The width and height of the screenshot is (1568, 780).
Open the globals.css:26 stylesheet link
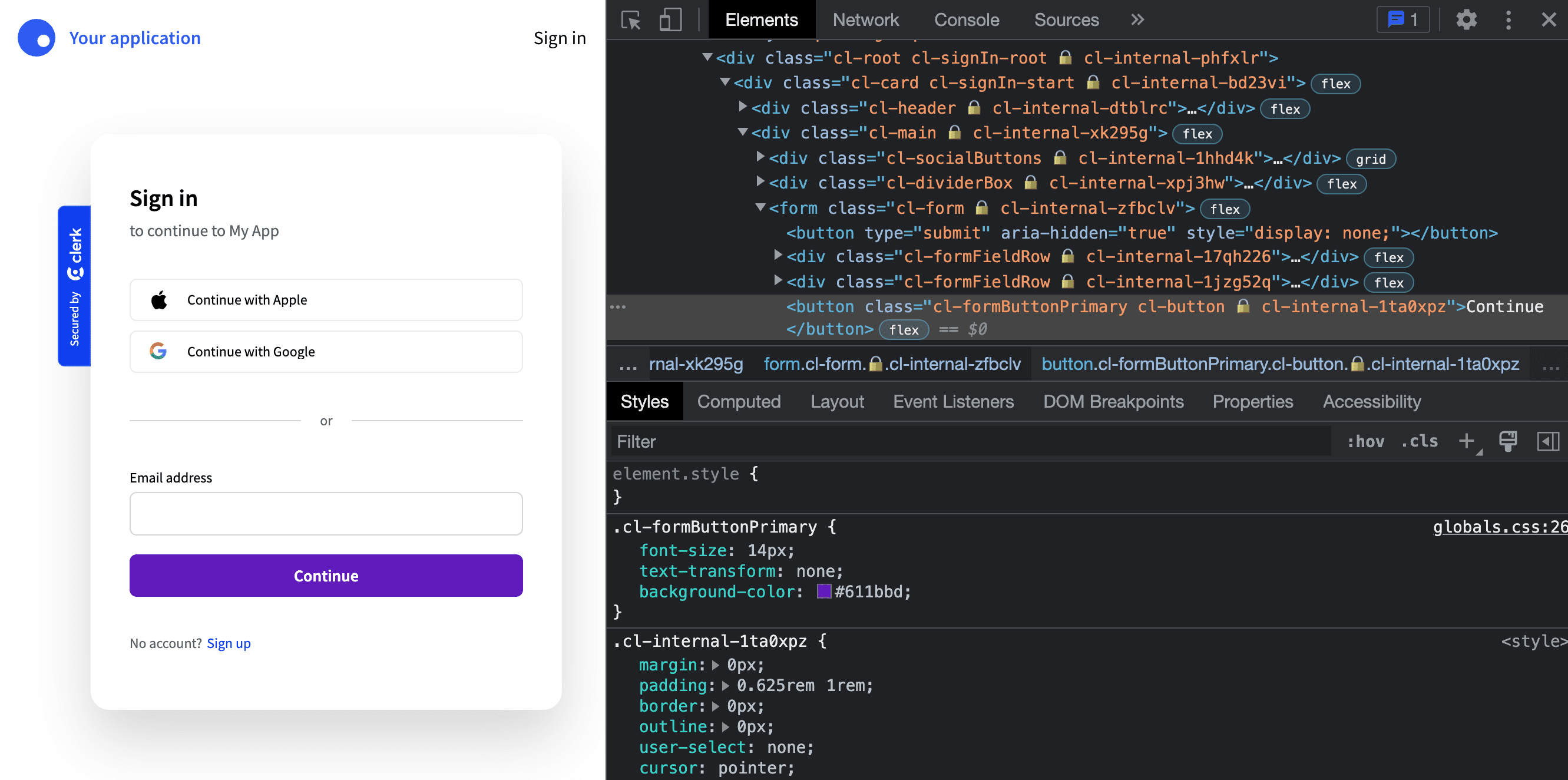coord(1500,527)
